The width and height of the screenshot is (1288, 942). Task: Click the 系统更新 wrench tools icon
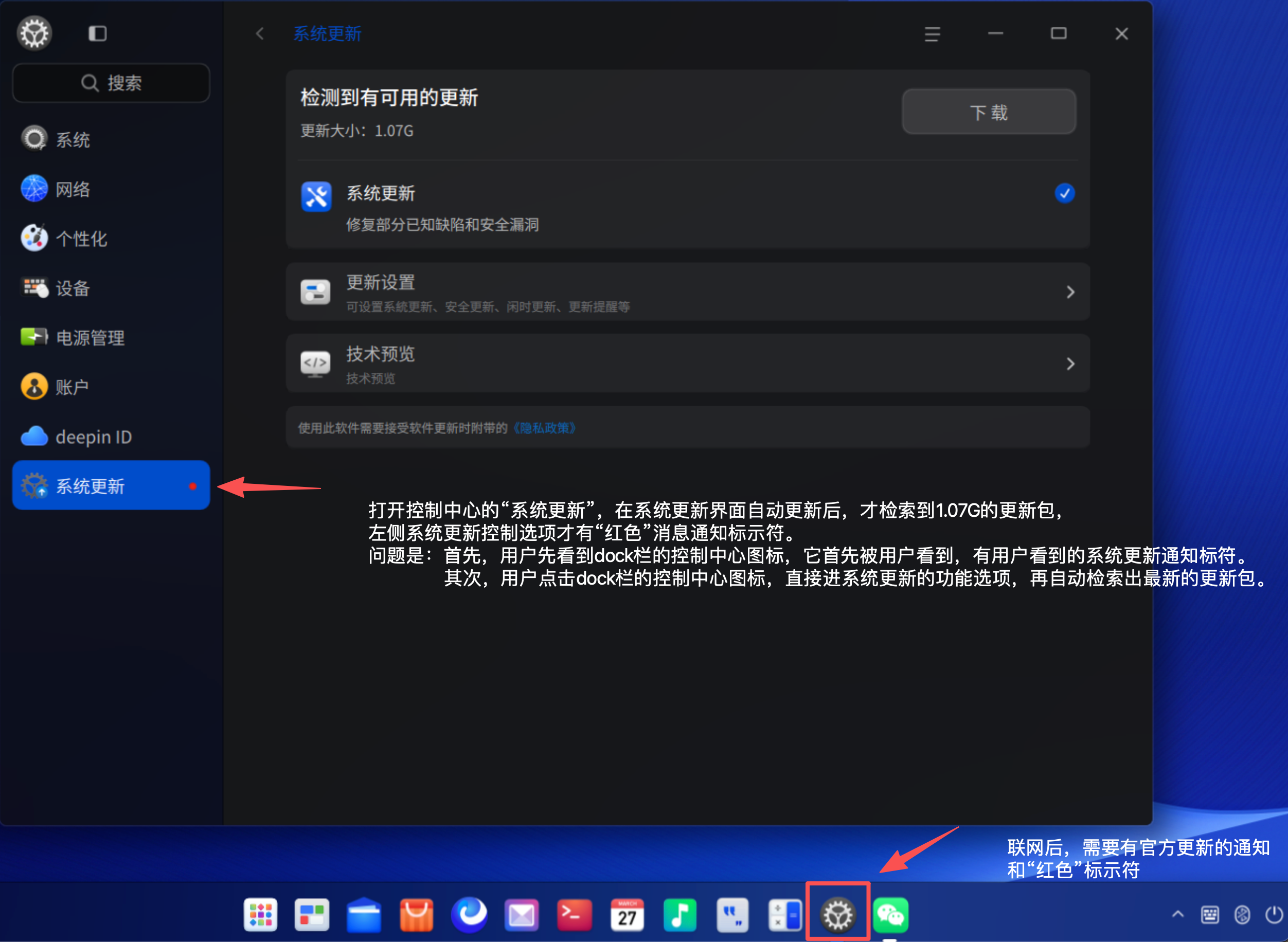tap(316, 197)
